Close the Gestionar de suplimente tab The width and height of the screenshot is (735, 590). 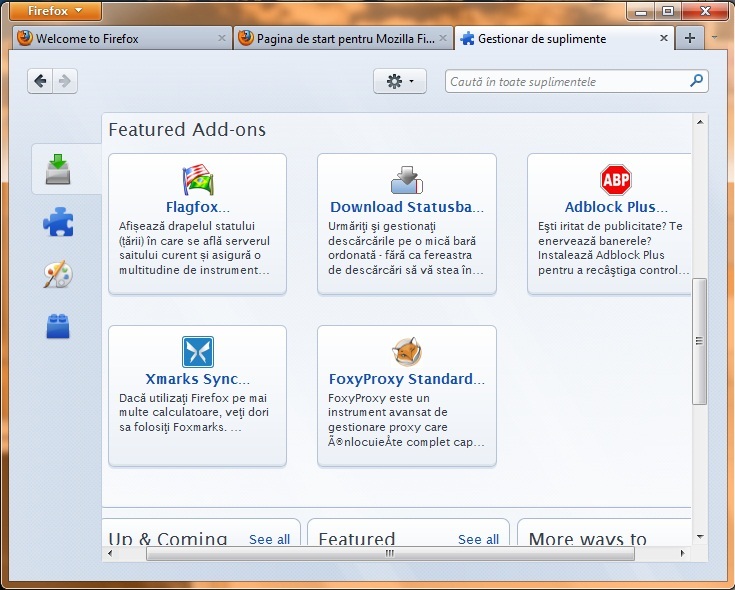tap(664, 38)
